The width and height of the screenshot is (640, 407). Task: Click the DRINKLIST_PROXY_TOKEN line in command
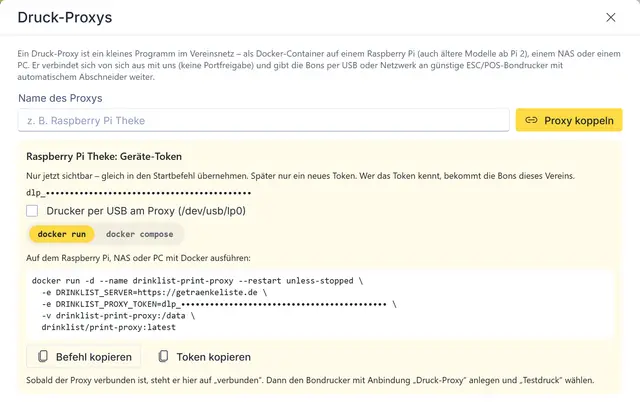(219, 304)
